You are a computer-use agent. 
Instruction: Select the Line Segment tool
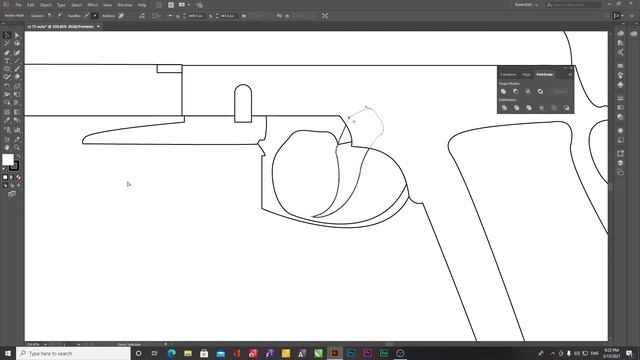click(x=17, y=60)
